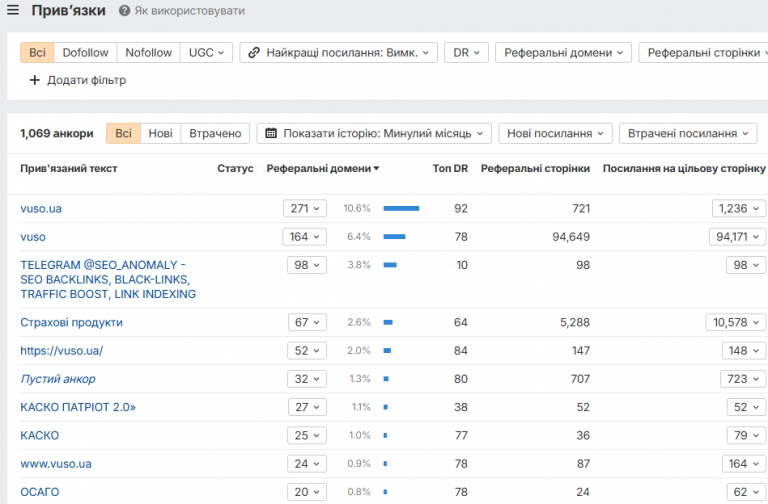Expand referring domains 98 for TELEGRAM anchor
This screenshot has width=768, height=504.
click(x=307, y=265)
